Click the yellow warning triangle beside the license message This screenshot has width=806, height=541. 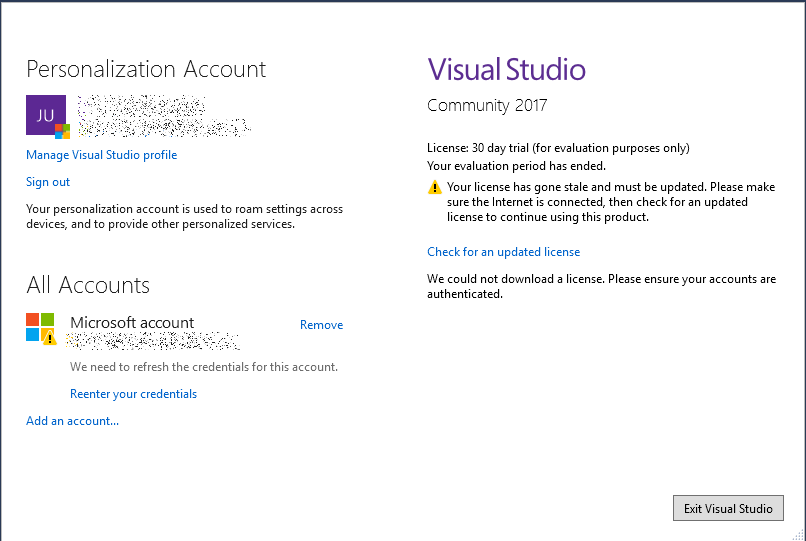pyautogui.click(x=434, y=188)
